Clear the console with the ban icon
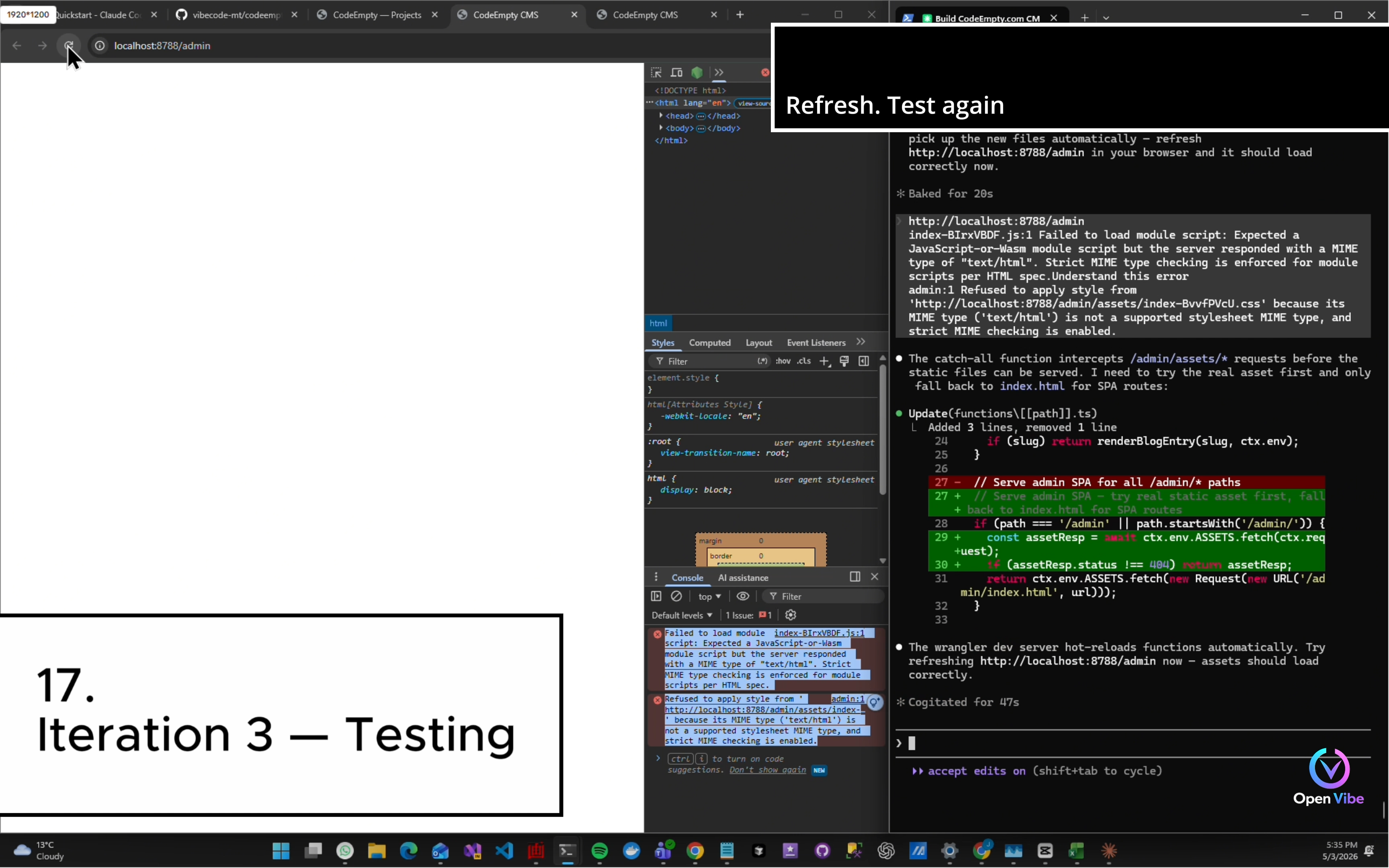 pos(677,596)
